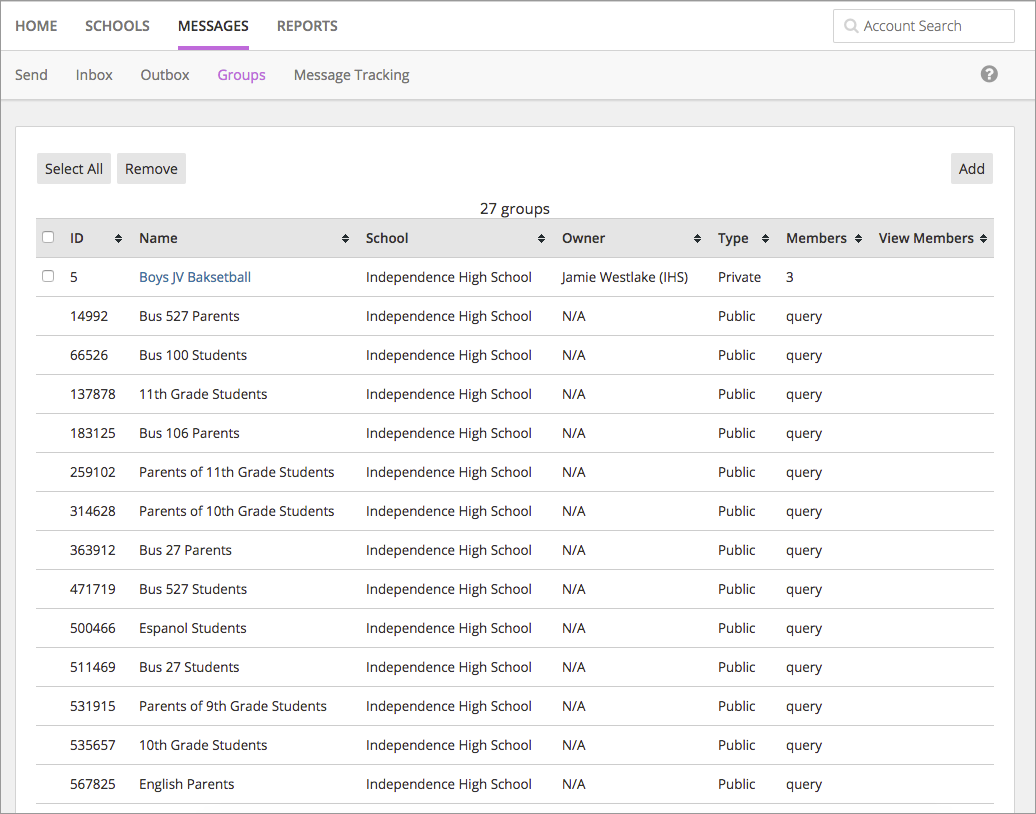Click Parents of 10th Grade Students
Image resolution: width=1036 pixels, height=814 pixels.
click(x=237, y=511)
